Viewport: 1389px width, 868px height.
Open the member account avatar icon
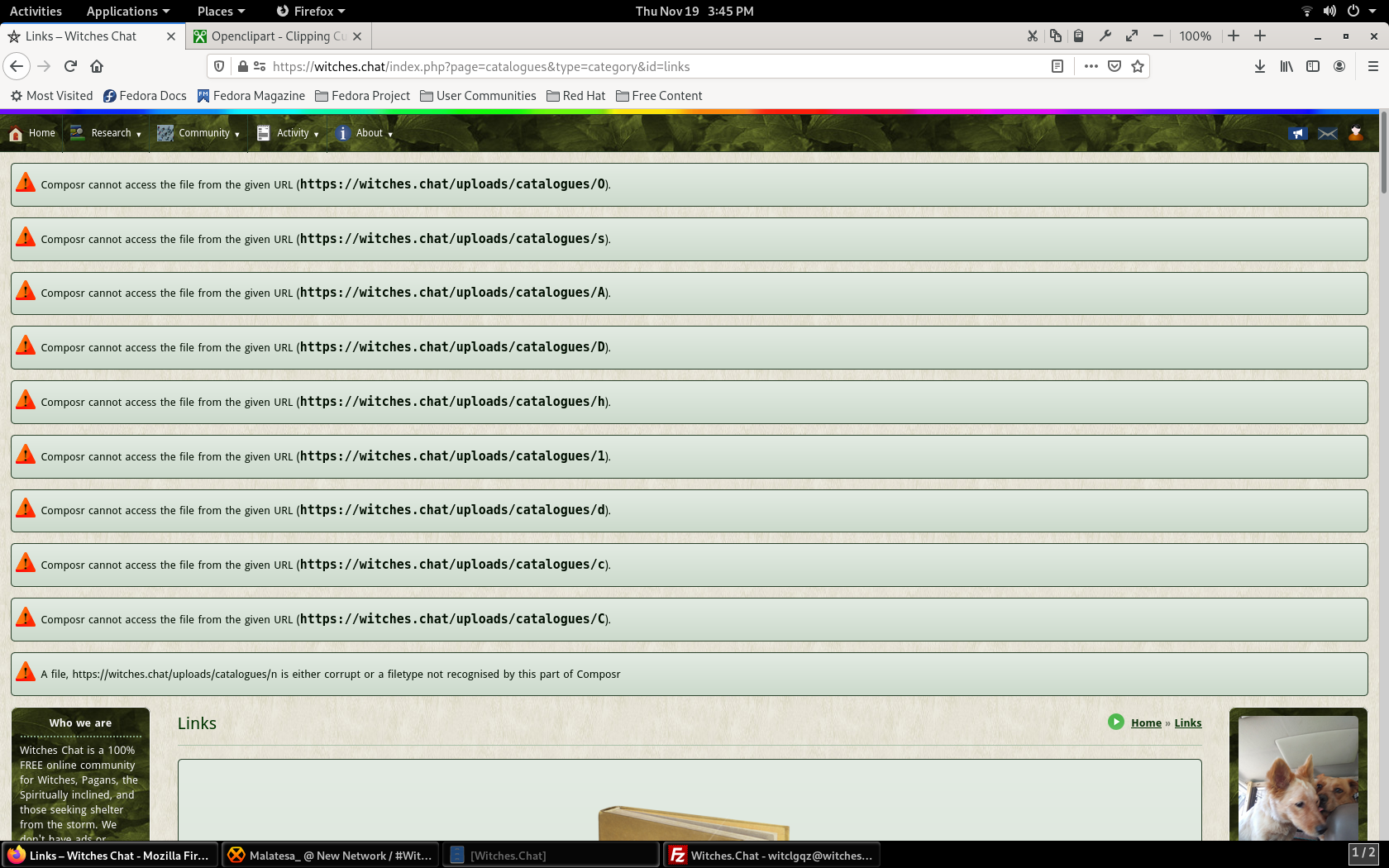click(x=1355, y=132)
